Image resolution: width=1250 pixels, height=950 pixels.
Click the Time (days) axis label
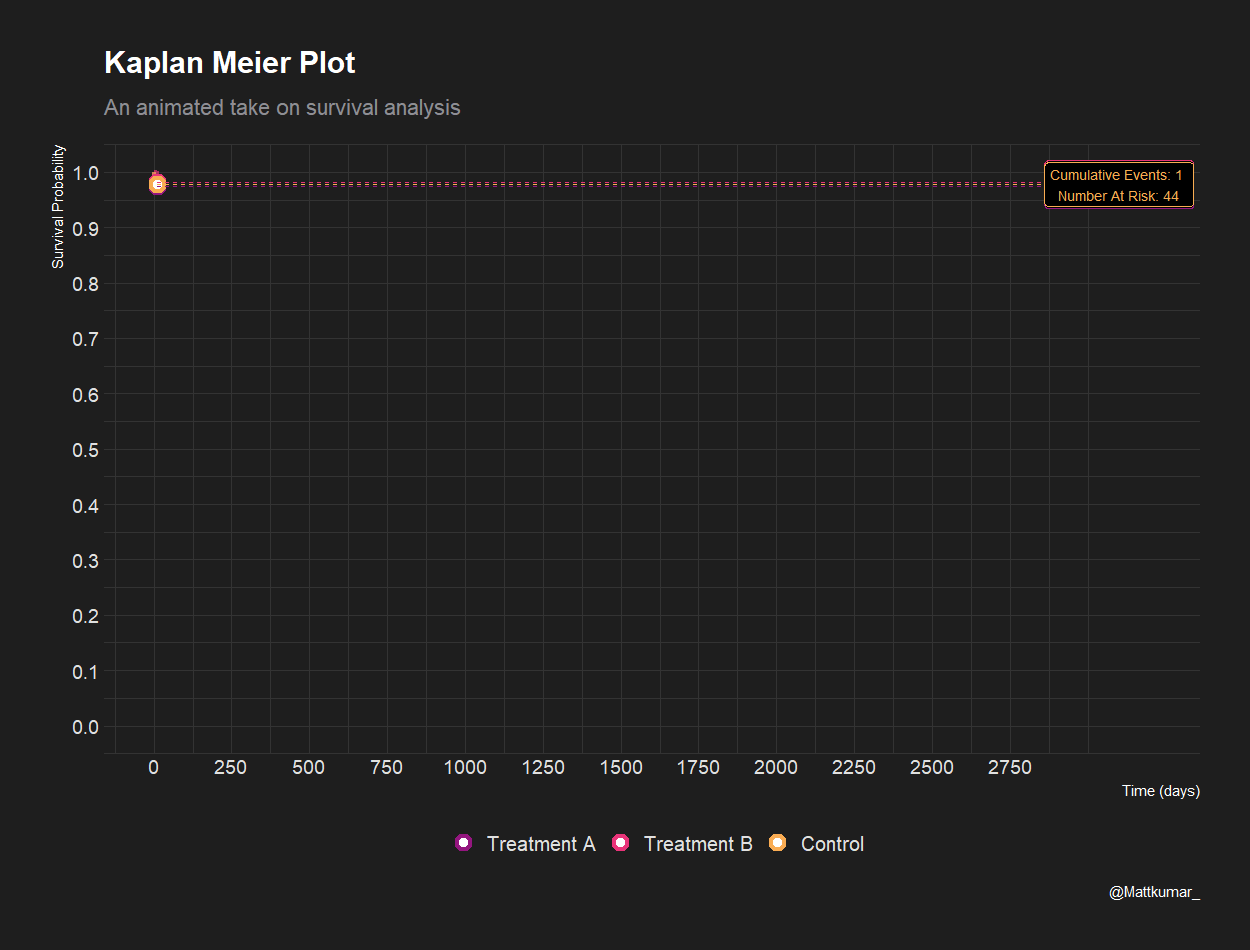click(x=1161, y=791)
